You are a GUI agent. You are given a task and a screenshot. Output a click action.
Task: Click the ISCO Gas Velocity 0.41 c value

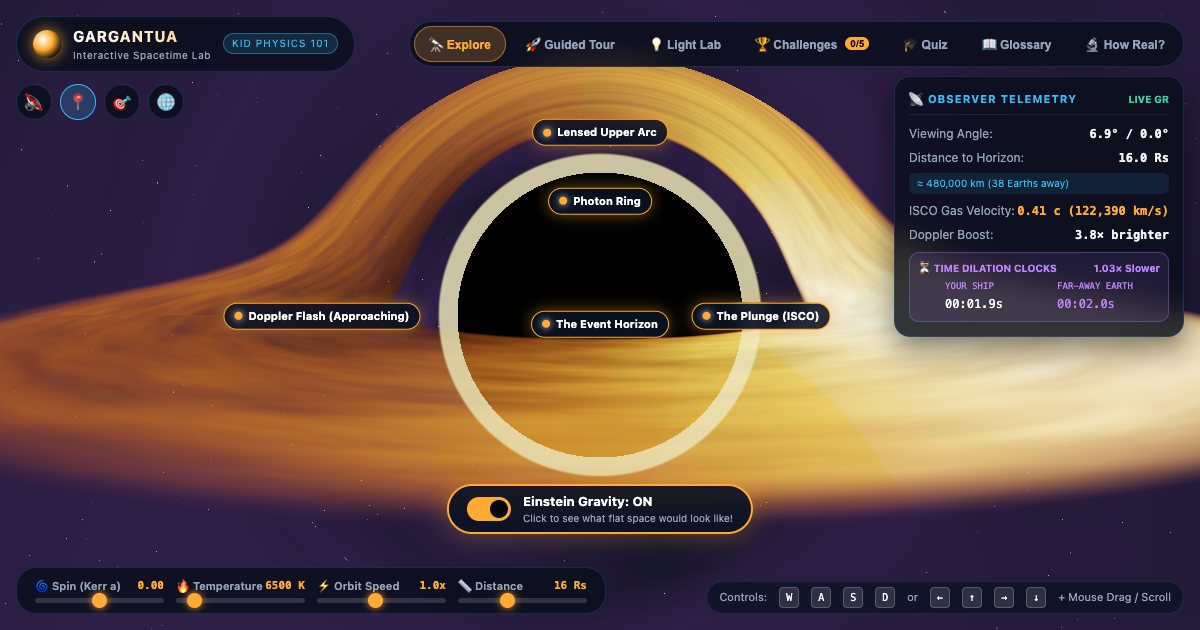[1093, 211]
